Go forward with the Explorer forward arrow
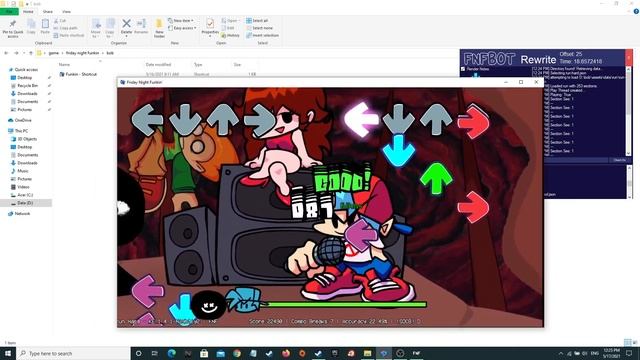Viewport: 640px width, 360px height. pyautogui.click(x=16, y=53)
